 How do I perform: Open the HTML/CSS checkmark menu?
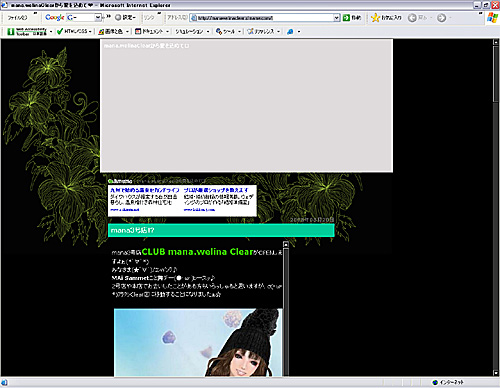tap(74, 31)
